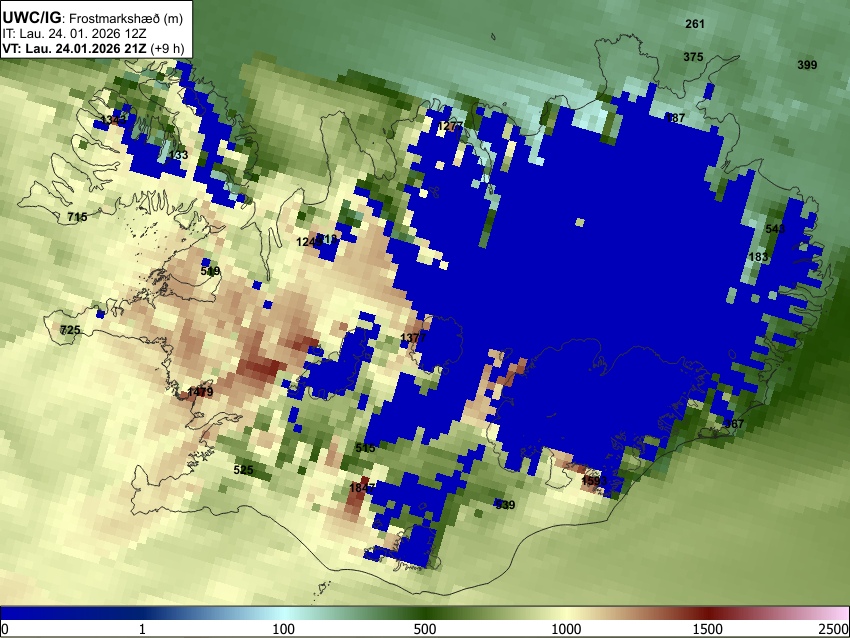Screen dimensions: 850x638
Task: Click the map value 519
Action: click(210, 271)
